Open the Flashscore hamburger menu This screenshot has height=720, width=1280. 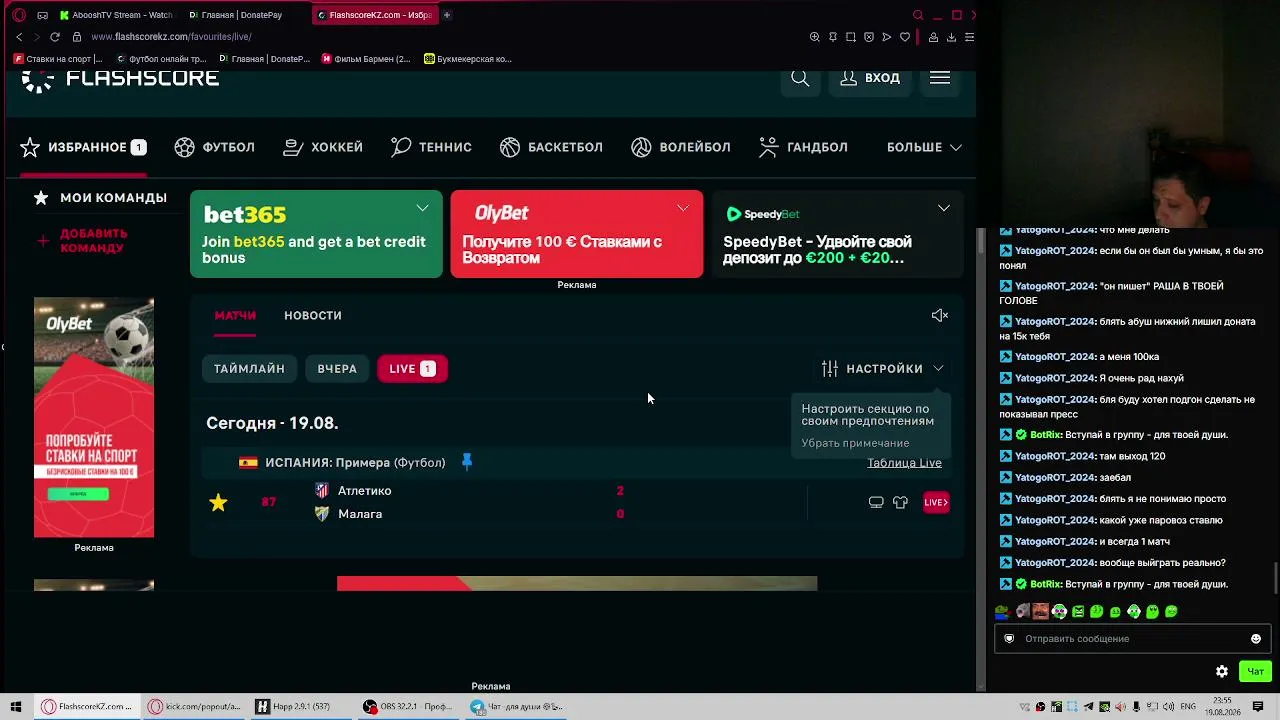pos(940,78)
